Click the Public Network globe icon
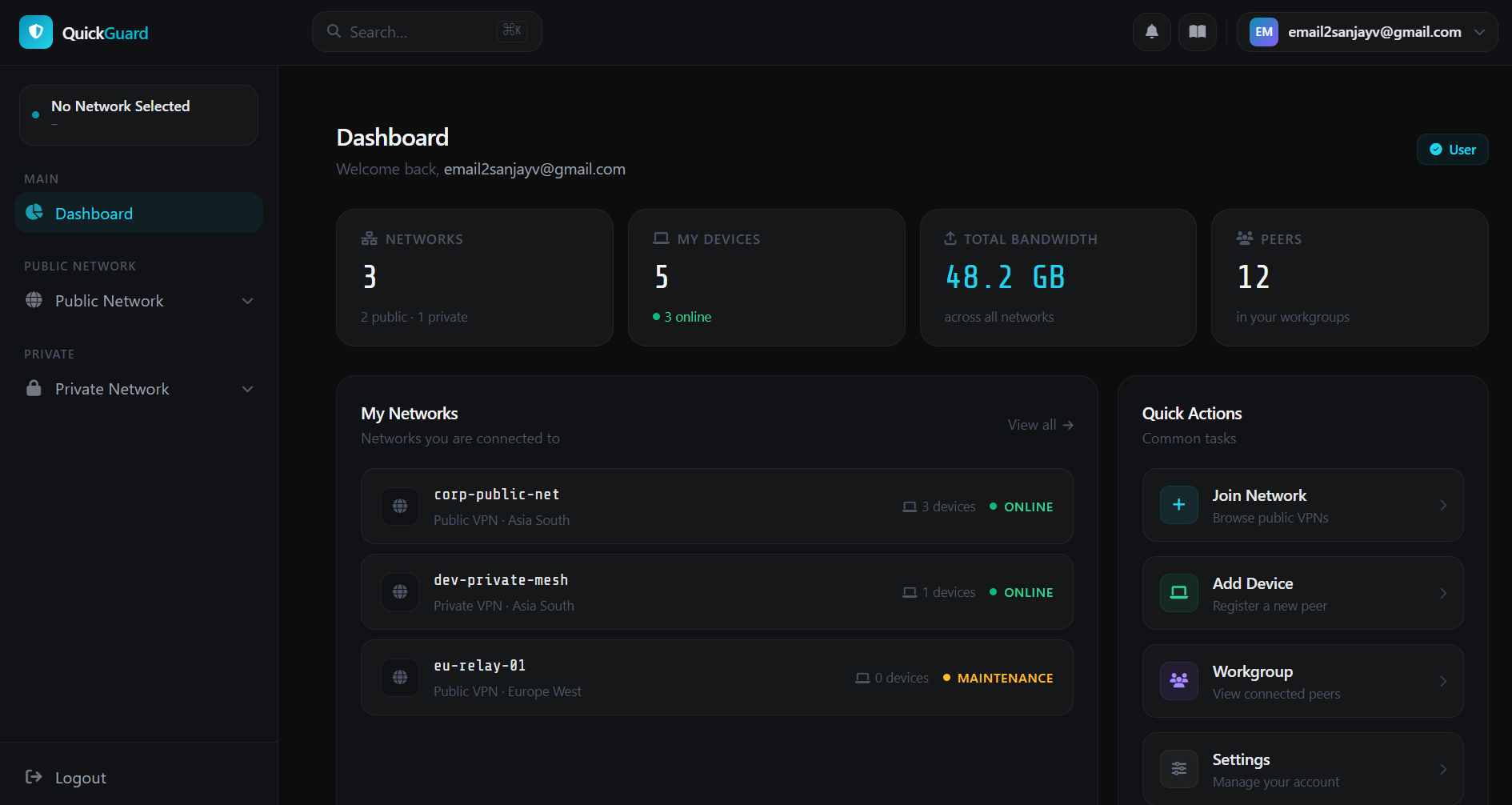Screen dimensions: 1512x805 pos(34,300)
